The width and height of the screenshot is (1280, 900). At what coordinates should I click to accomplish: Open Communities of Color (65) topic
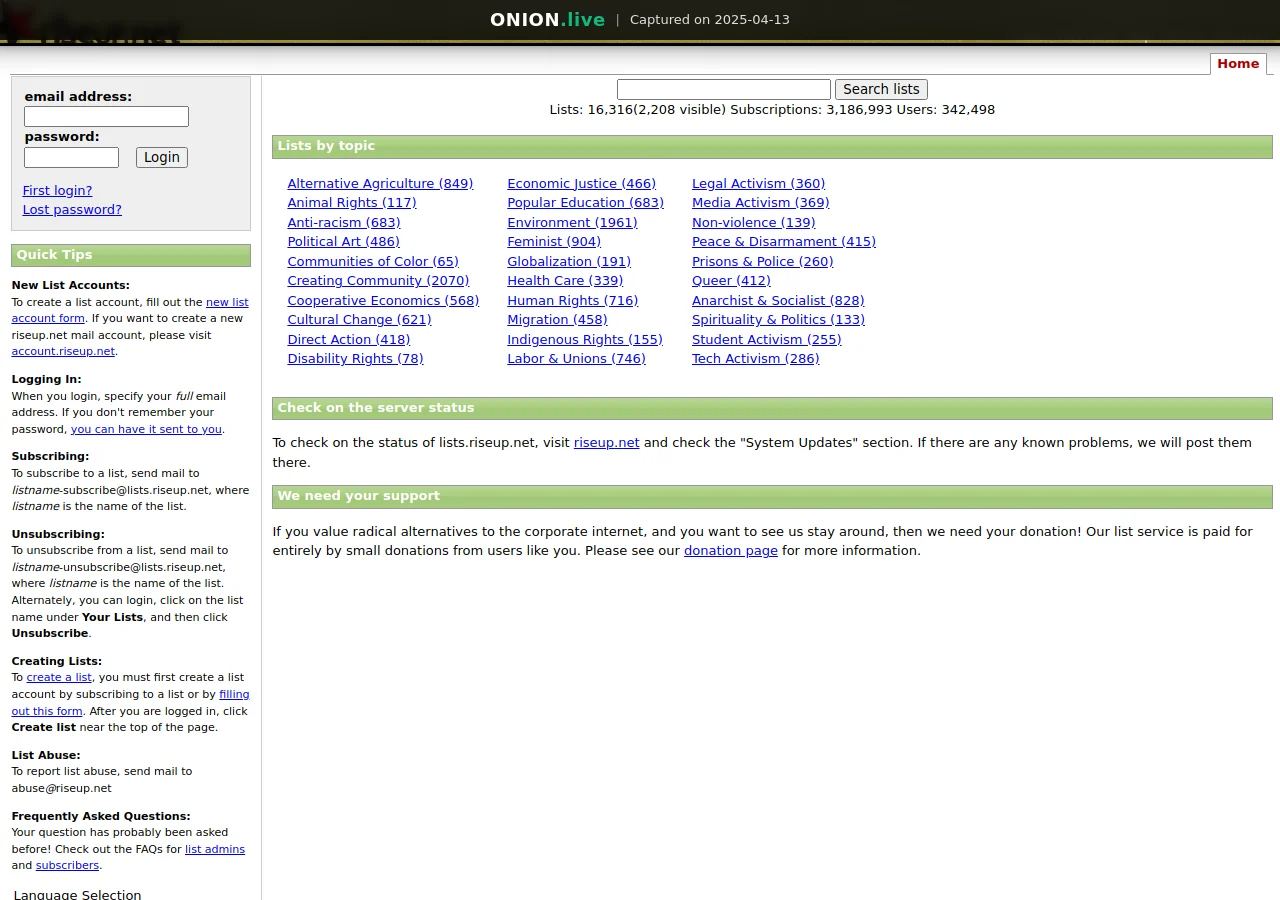point(373,262)
